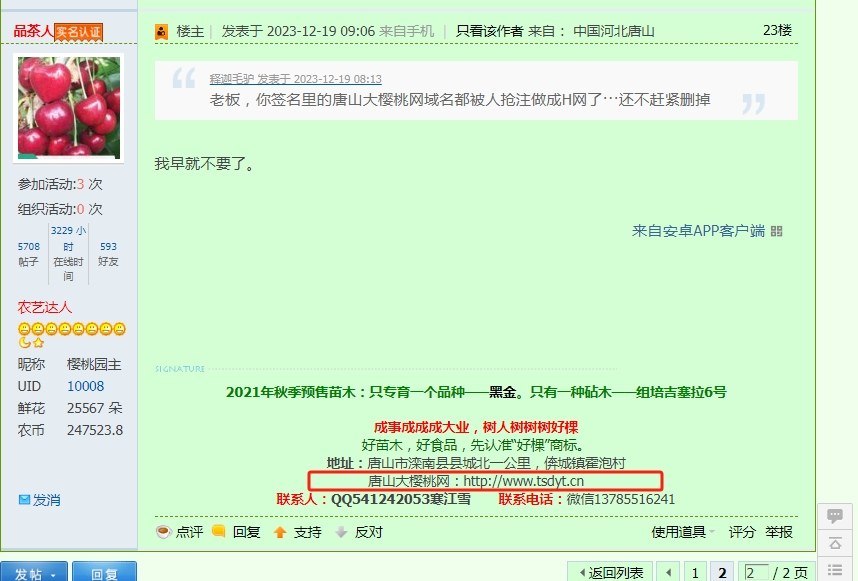Click the blue 回复 button at bottom

coord(105,572)
